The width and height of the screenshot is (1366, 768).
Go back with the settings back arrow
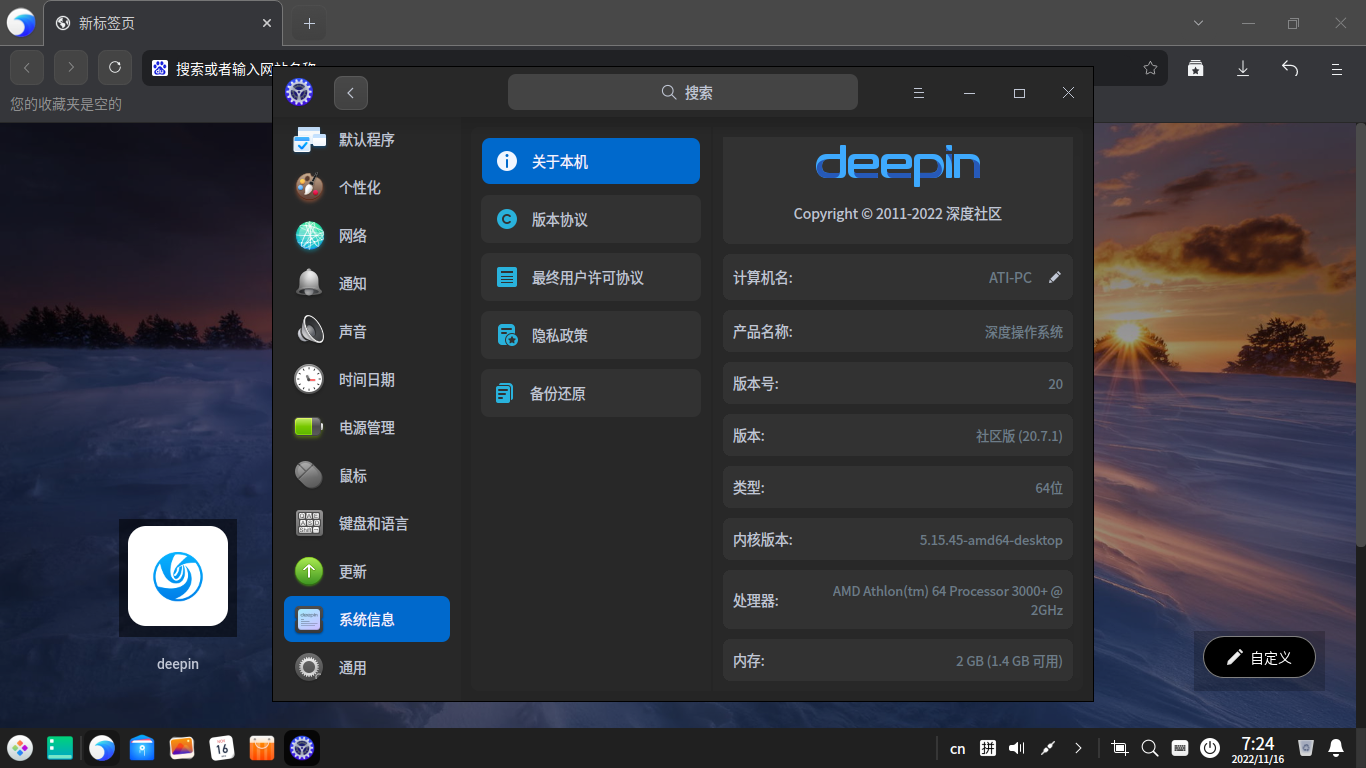point(350,92)
